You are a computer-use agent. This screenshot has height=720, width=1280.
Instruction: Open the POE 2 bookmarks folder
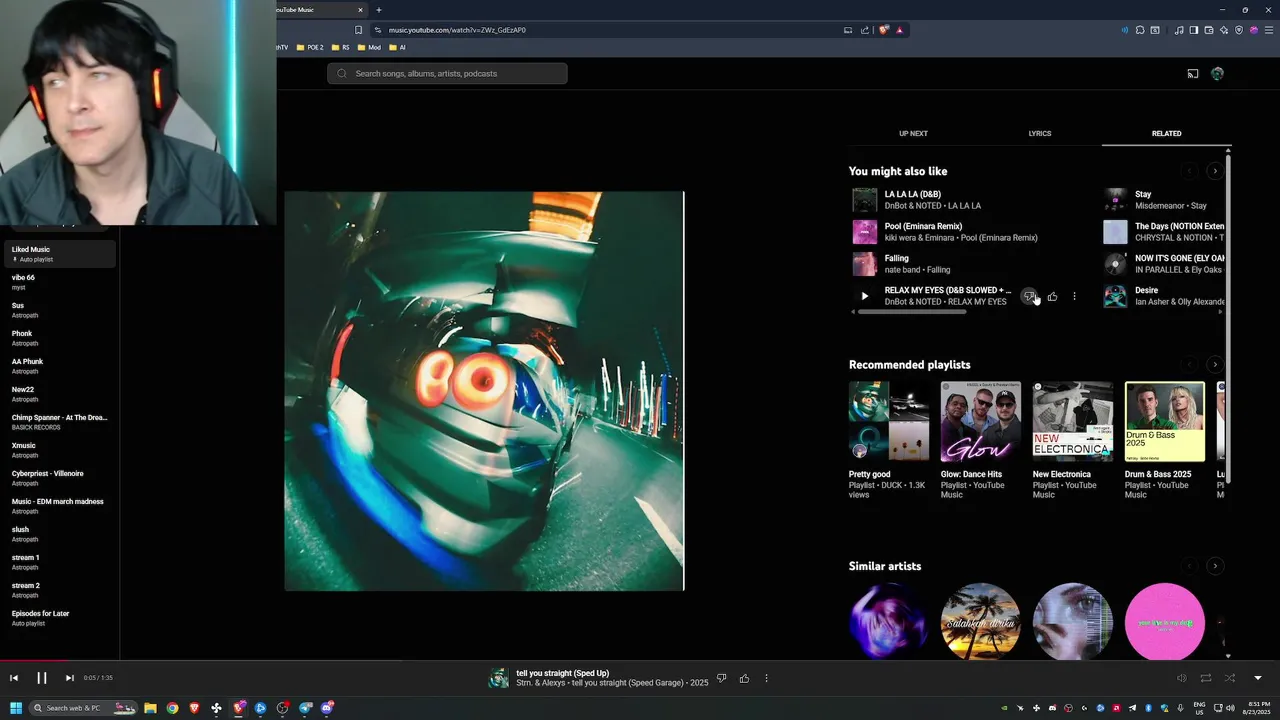click(x=310, y=47)
